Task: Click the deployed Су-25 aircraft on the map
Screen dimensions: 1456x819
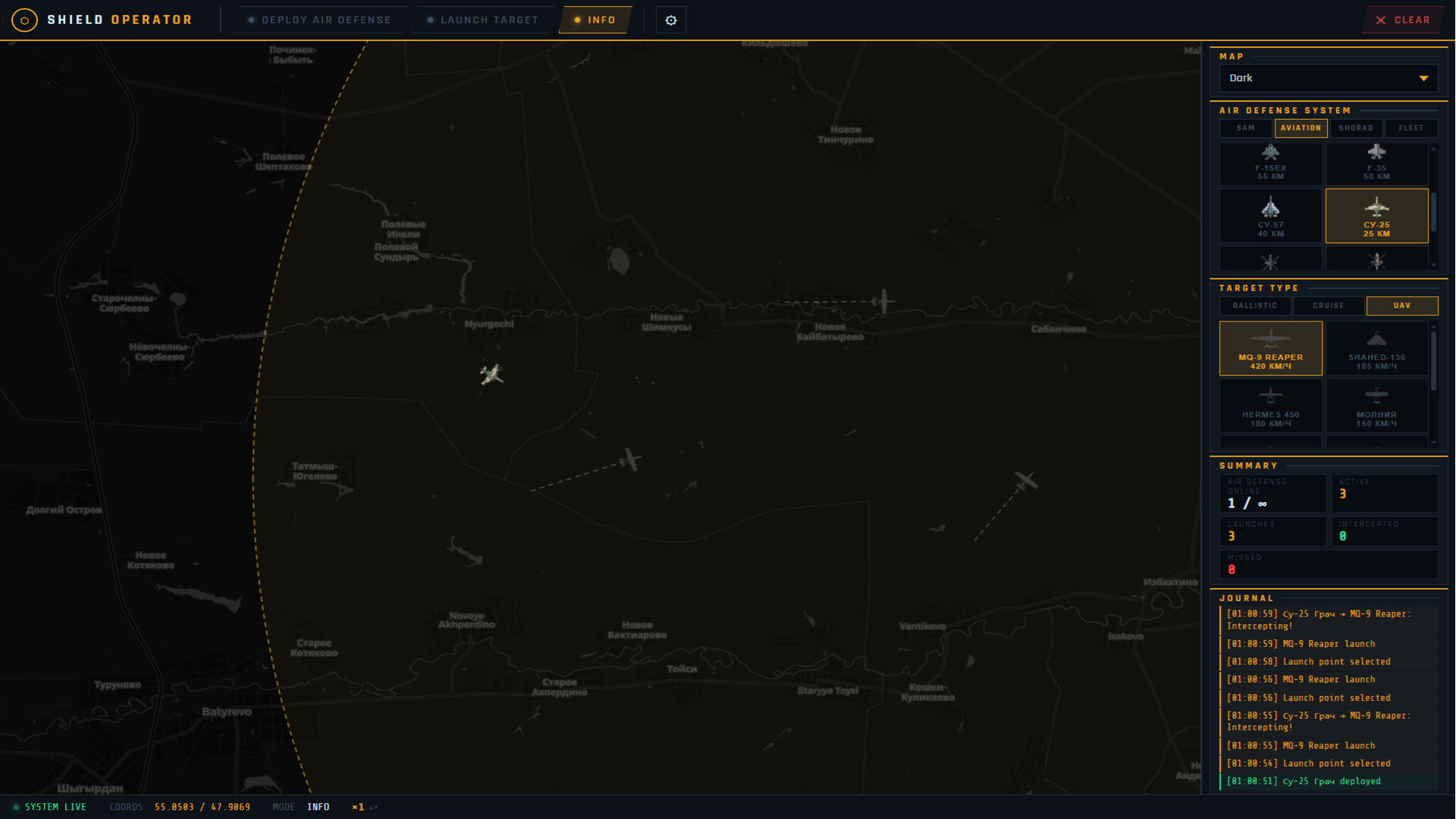Action: pos(491,374)
